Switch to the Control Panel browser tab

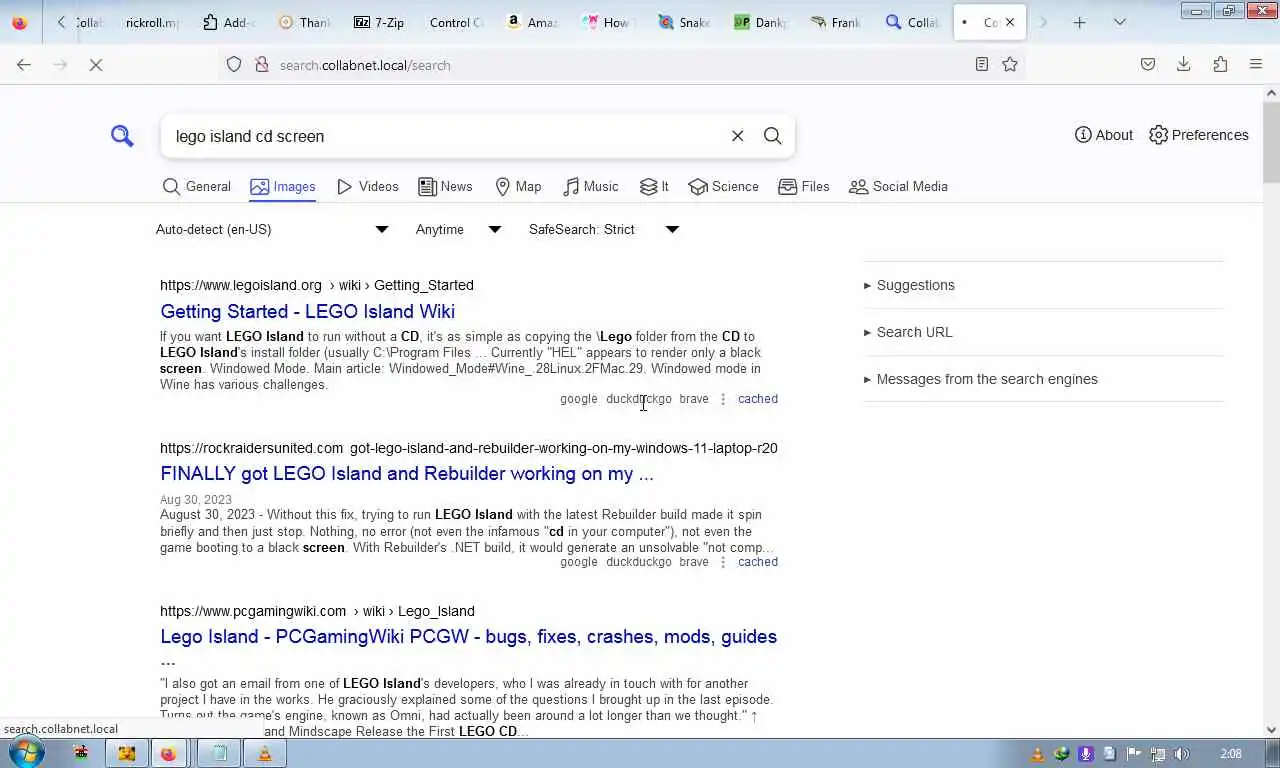454,22
